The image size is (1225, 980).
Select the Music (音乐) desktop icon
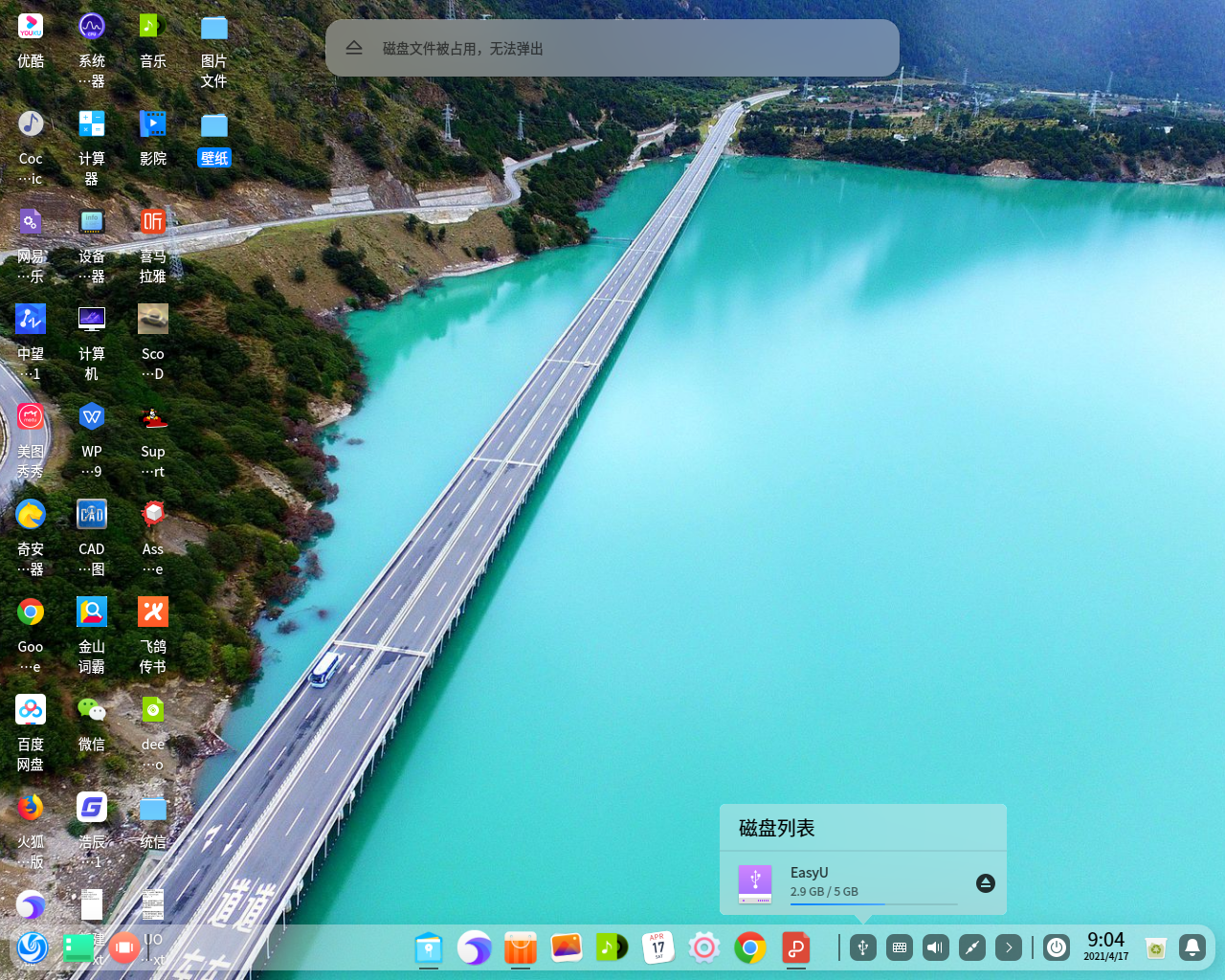click(x=153, y=27)
